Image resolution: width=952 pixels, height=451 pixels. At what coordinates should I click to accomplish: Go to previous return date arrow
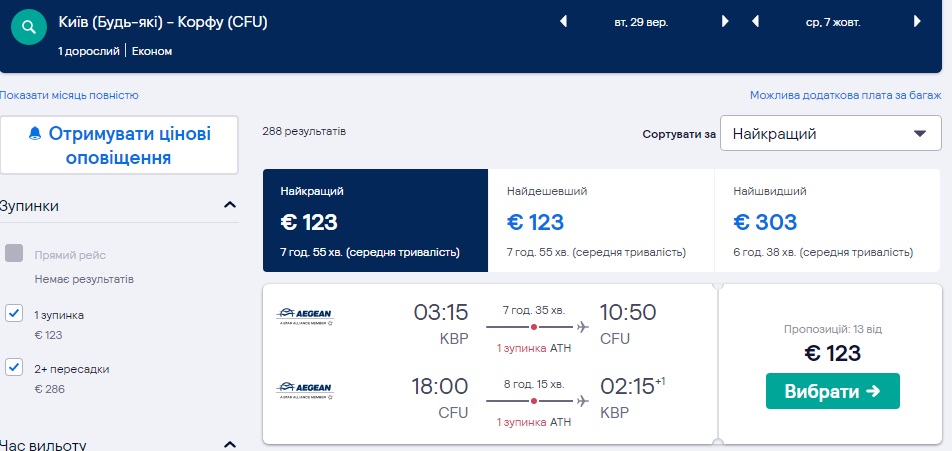[x=756, y=21]
